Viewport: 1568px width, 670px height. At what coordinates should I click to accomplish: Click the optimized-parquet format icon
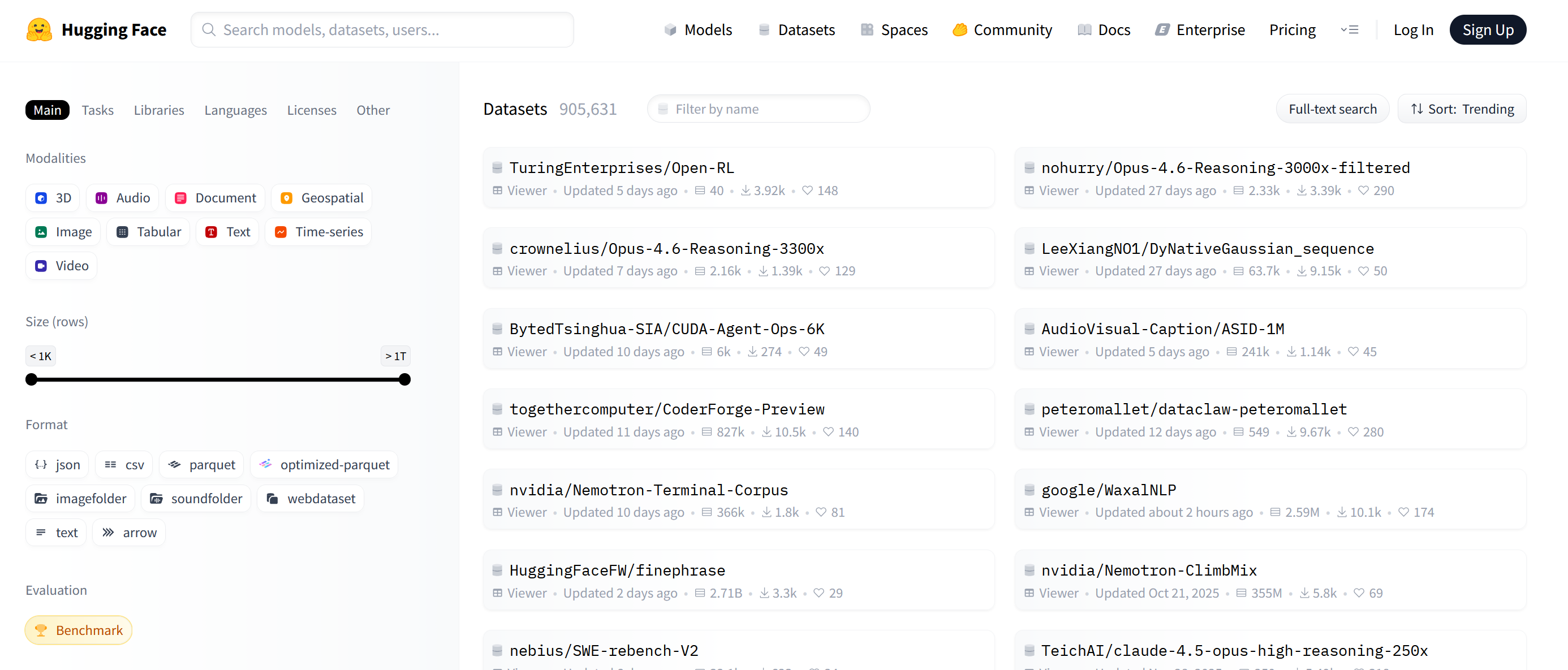point(265,464)
